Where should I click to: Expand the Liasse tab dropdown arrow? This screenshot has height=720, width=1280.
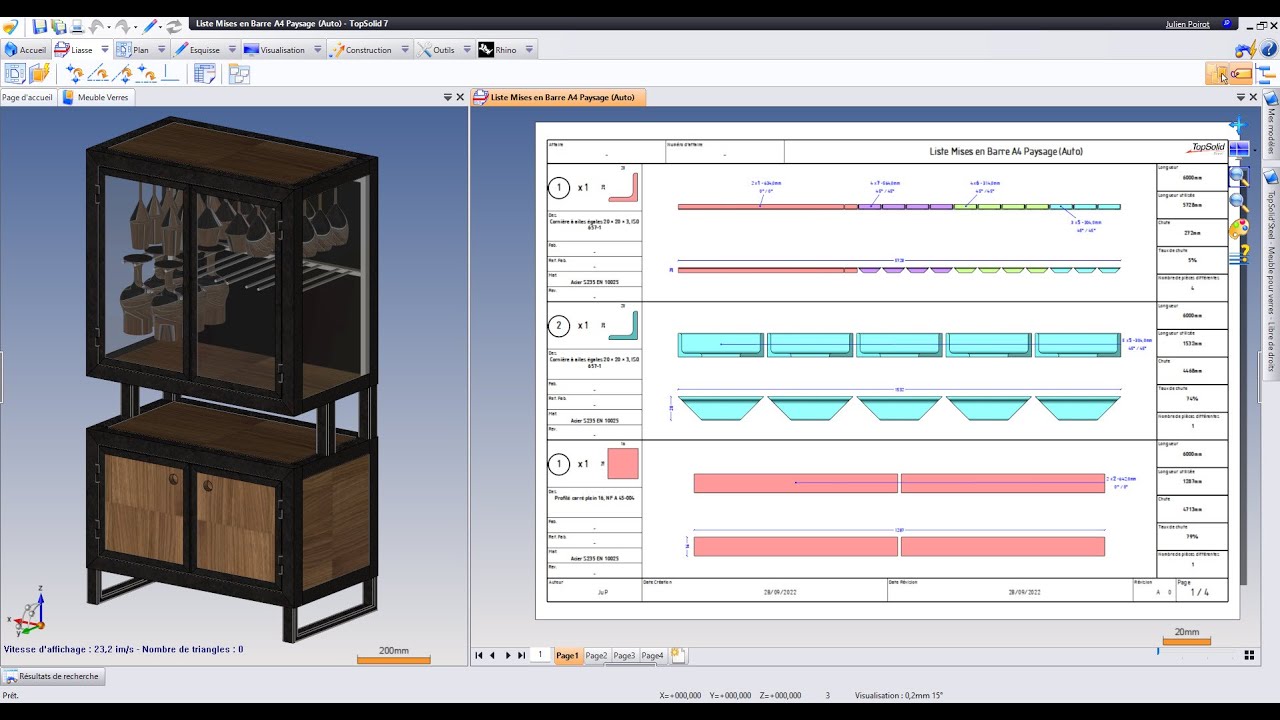click(105, 49)
